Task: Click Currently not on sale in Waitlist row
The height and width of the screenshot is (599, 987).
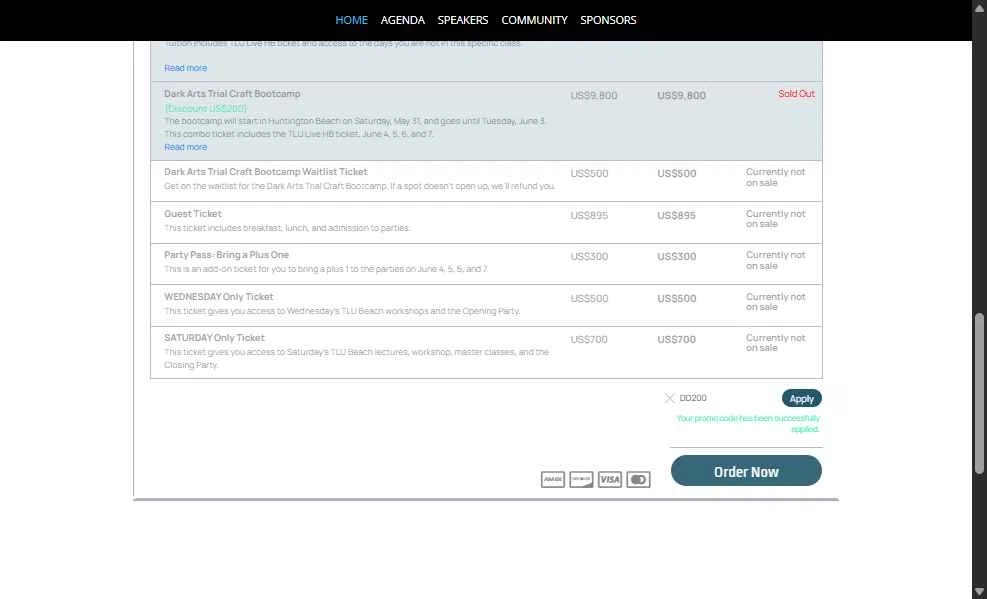Action: coord(776,177)
